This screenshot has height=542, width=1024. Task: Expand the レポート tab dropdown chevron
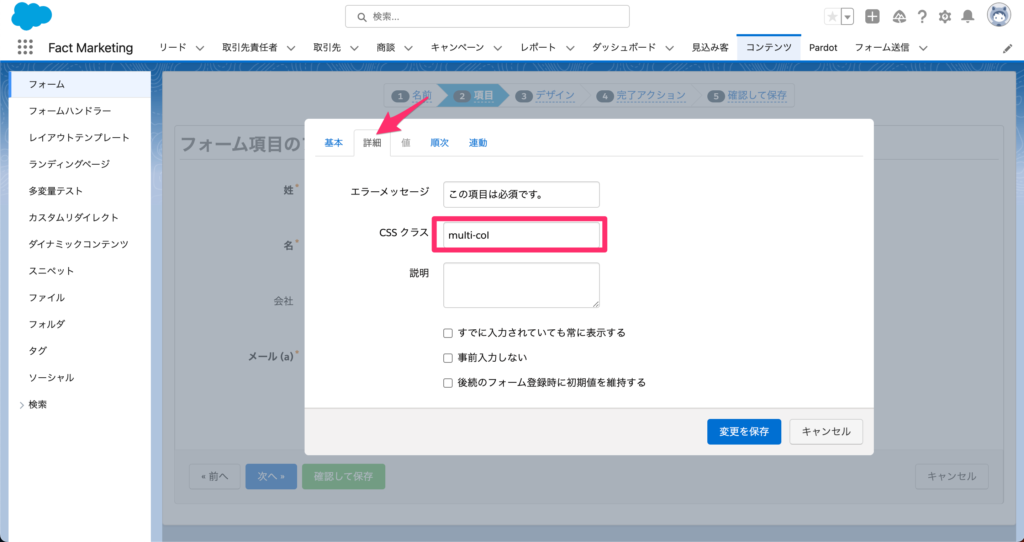point(569,48)
